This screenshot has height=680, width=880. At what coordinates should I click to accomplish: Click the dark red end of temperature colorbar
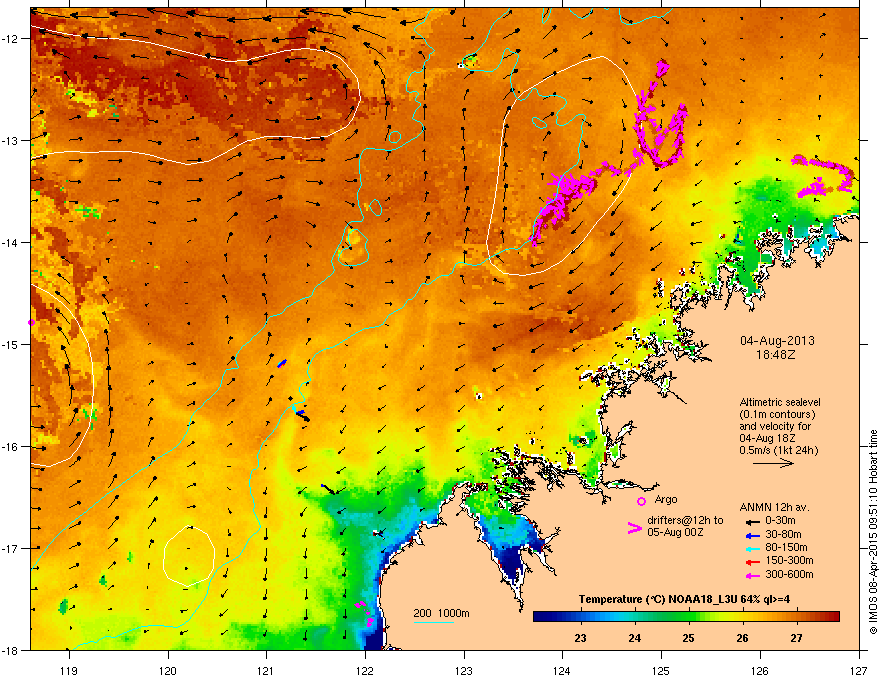(x=833, y=617)
